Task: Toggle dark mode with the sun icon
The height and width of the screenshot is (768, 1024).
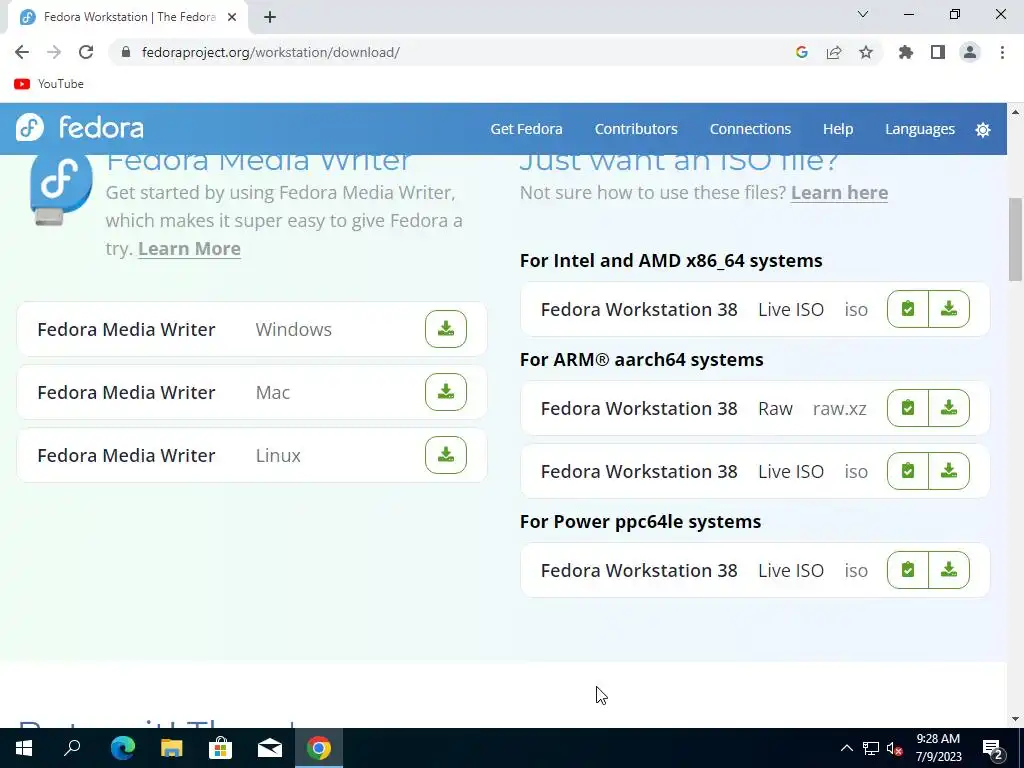Action: click(x=982, y=129)
